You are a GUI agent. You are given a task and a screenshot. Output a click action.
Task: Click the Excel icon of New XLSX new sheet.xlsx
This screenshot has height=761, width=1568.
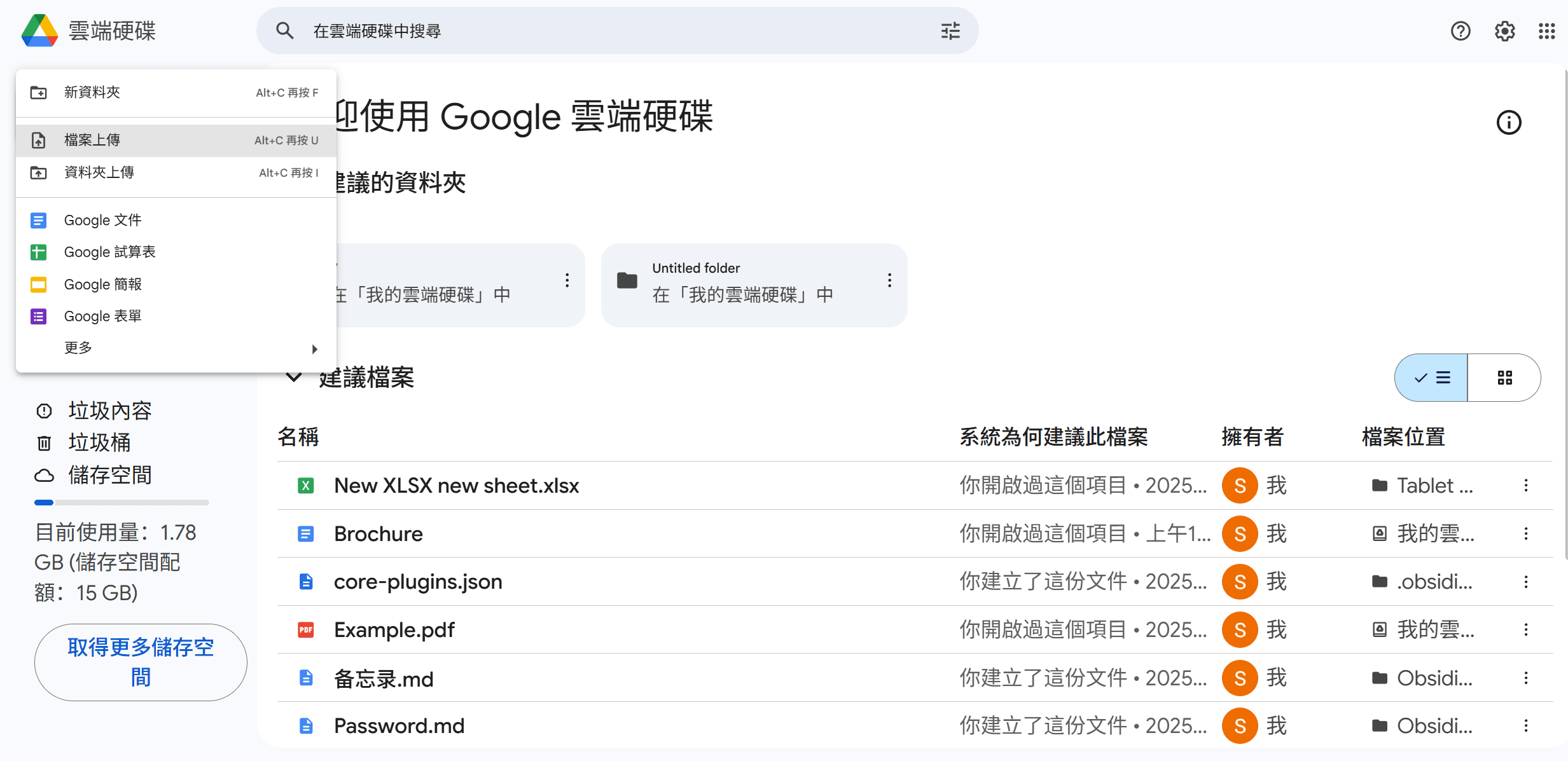point(306,486)
